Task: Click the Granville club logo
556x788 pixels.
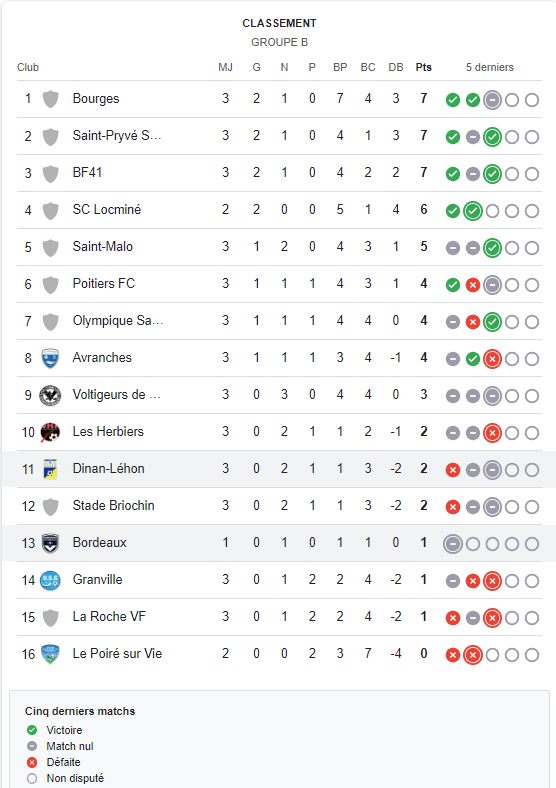Action: tap(50, 580)
